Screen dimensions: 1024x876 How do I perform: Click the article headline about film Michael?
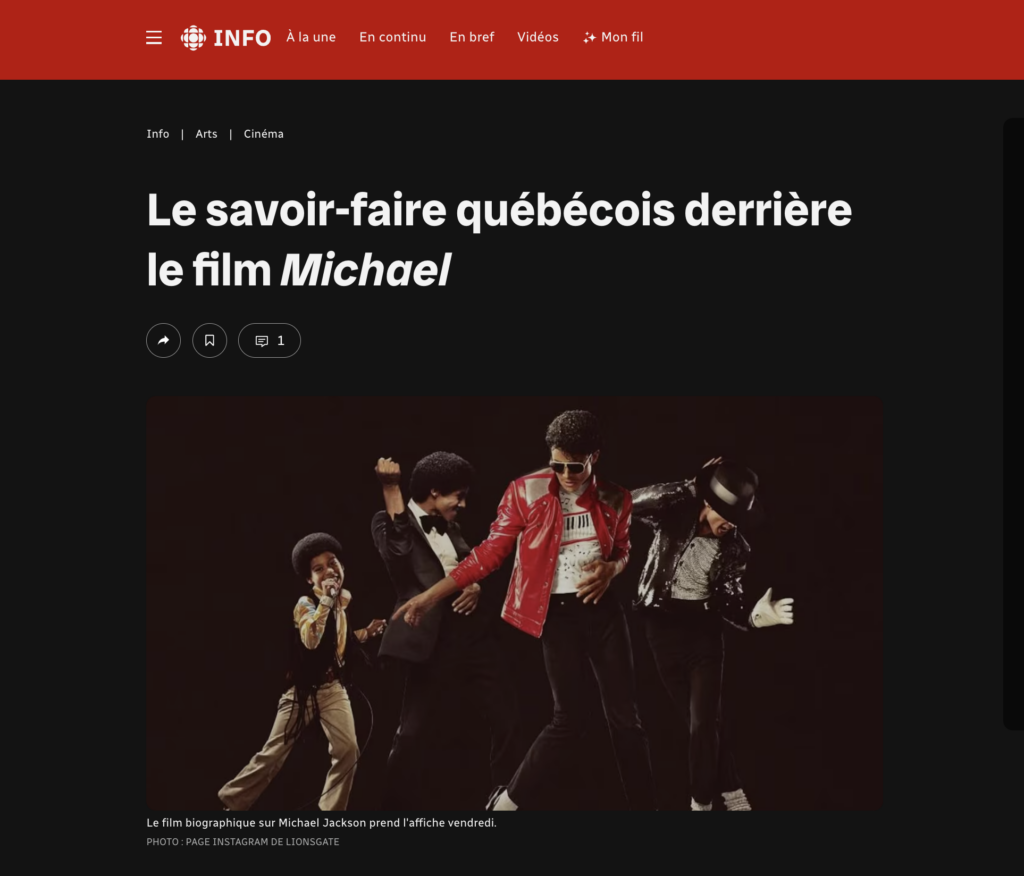499,239
